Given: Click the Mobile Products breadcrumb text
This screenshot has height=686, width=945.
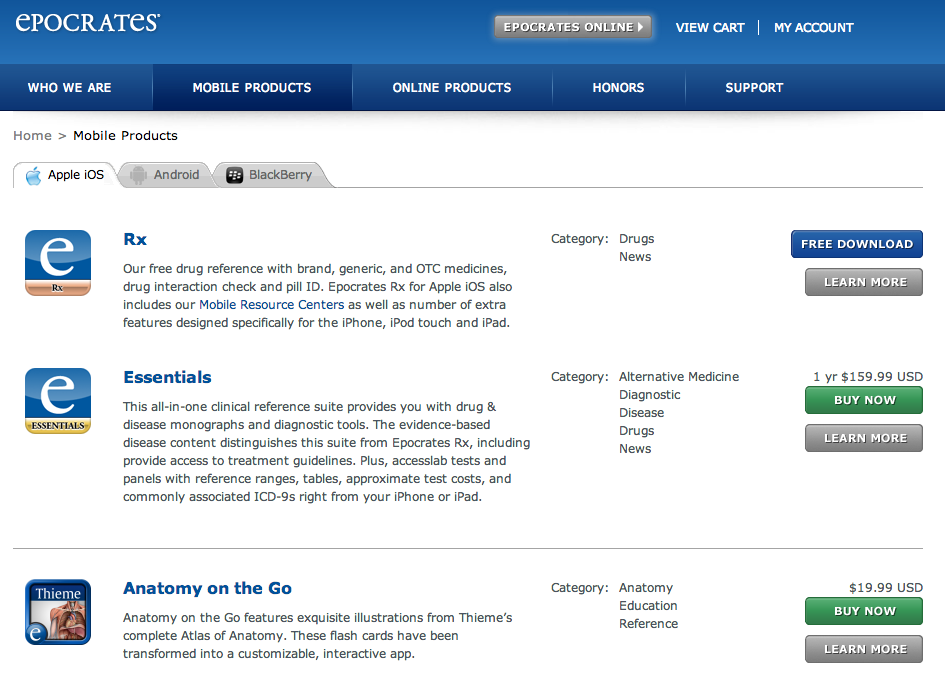Looking at the screenshot, I should coord(125,136).
